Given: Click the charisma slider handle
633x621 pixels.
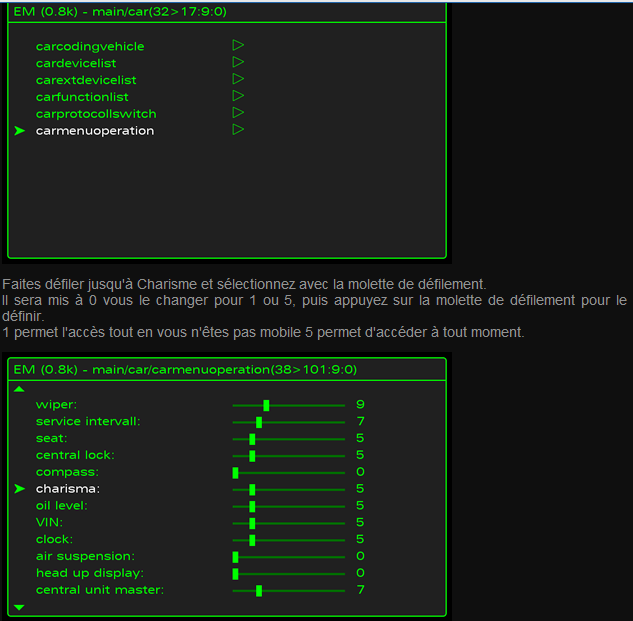Looking at the screenshot, I should tap(252, 489).
